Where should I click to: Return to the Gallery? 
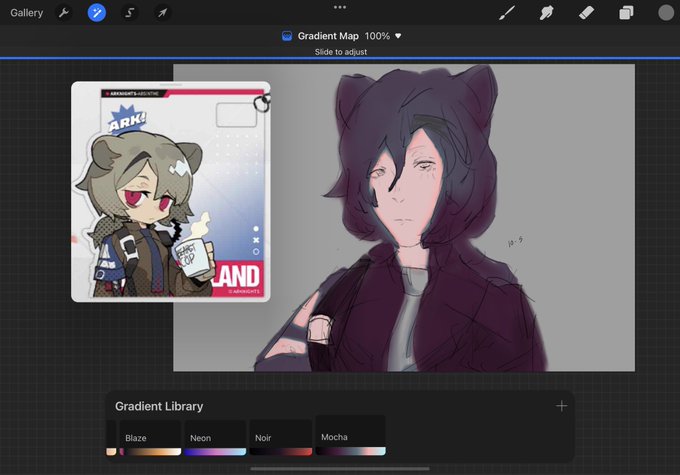pyautogui.click(x=26, y=13)
